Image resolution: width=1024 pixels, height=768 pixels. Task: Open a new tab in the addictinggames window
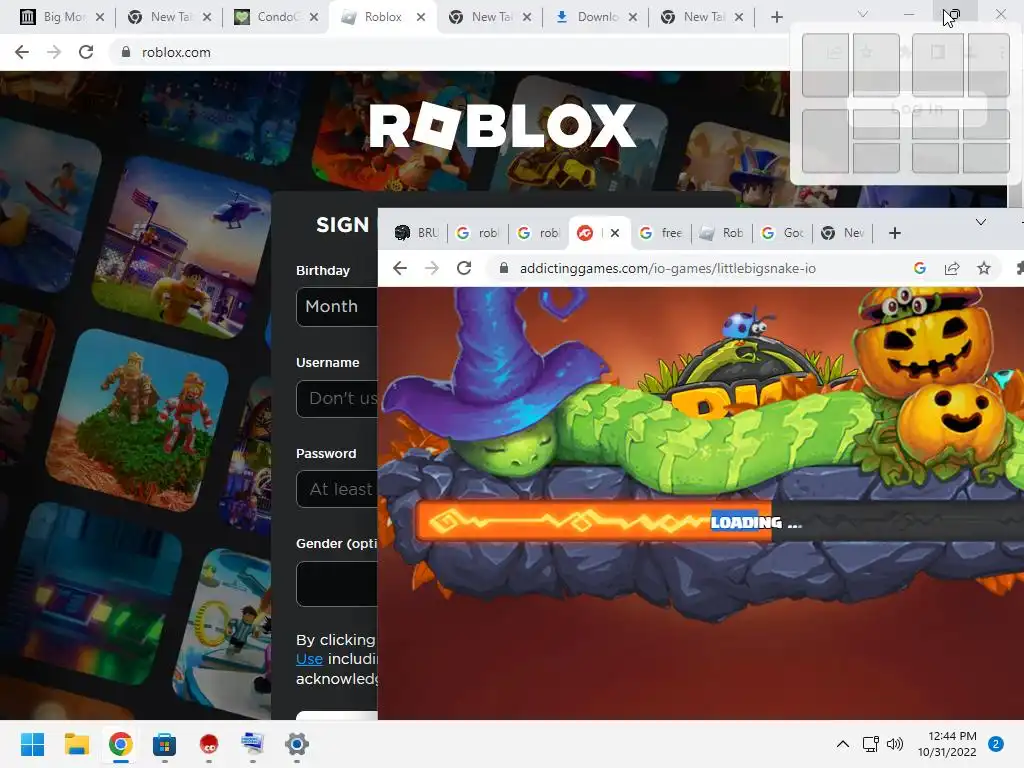point(895,233)
